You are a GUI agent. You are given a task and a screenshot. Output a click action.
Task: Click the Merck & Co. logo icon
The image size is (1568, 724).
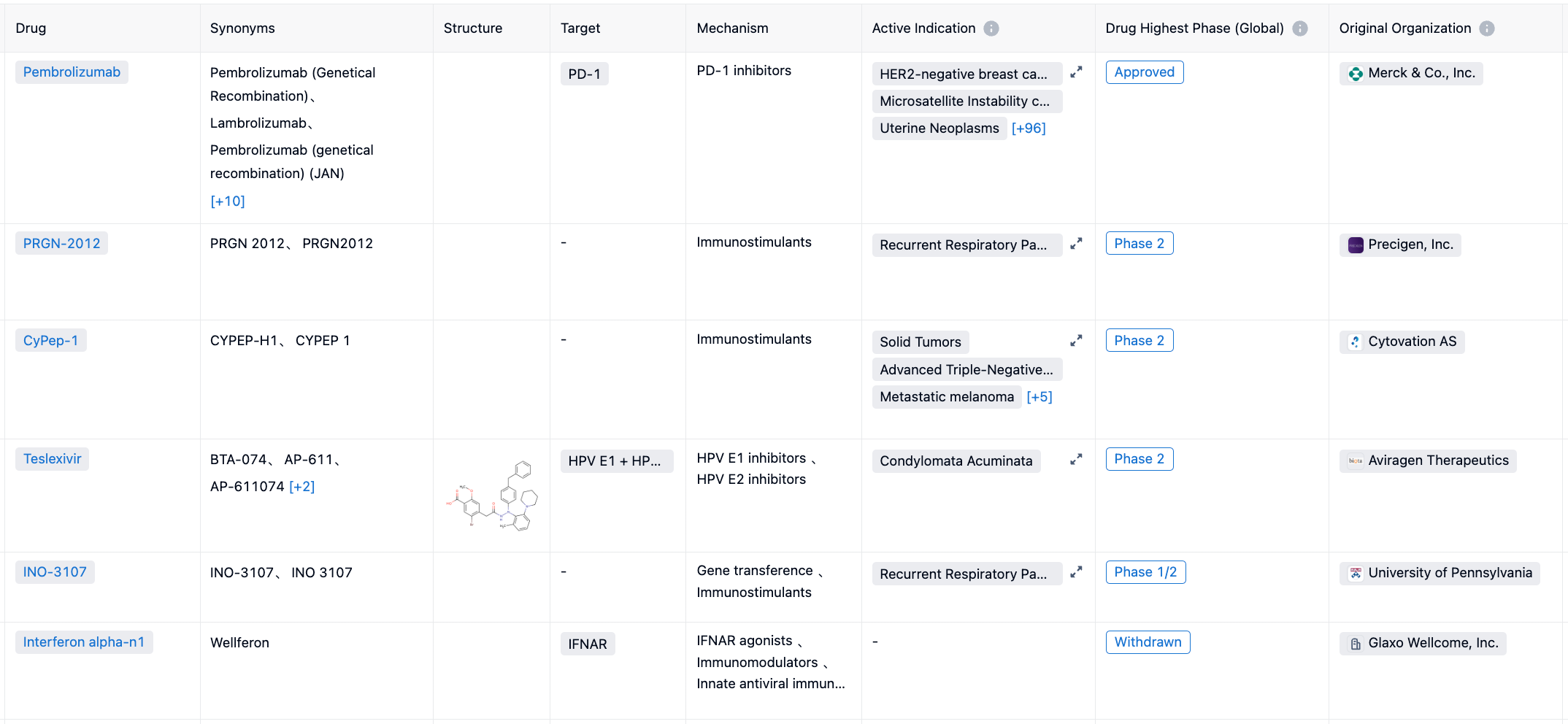(1356, 74)
